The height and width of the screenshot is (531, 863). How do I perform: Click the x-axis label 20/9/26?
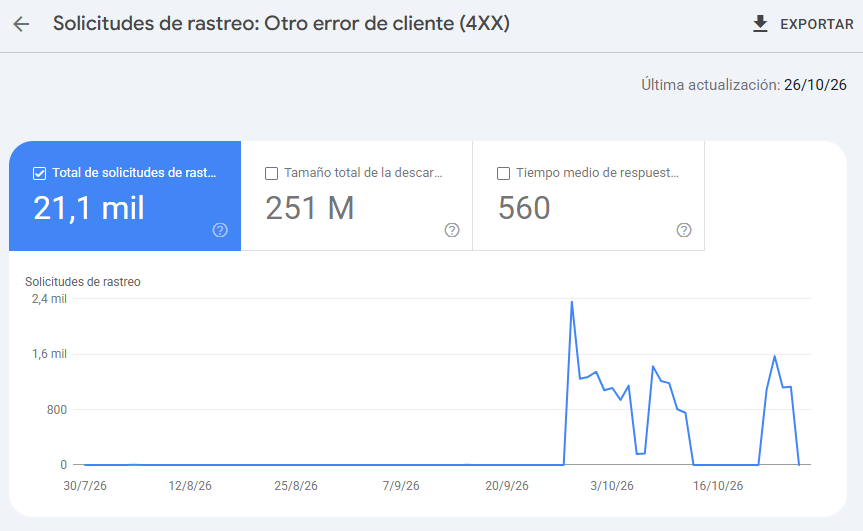tap(506, 486)
